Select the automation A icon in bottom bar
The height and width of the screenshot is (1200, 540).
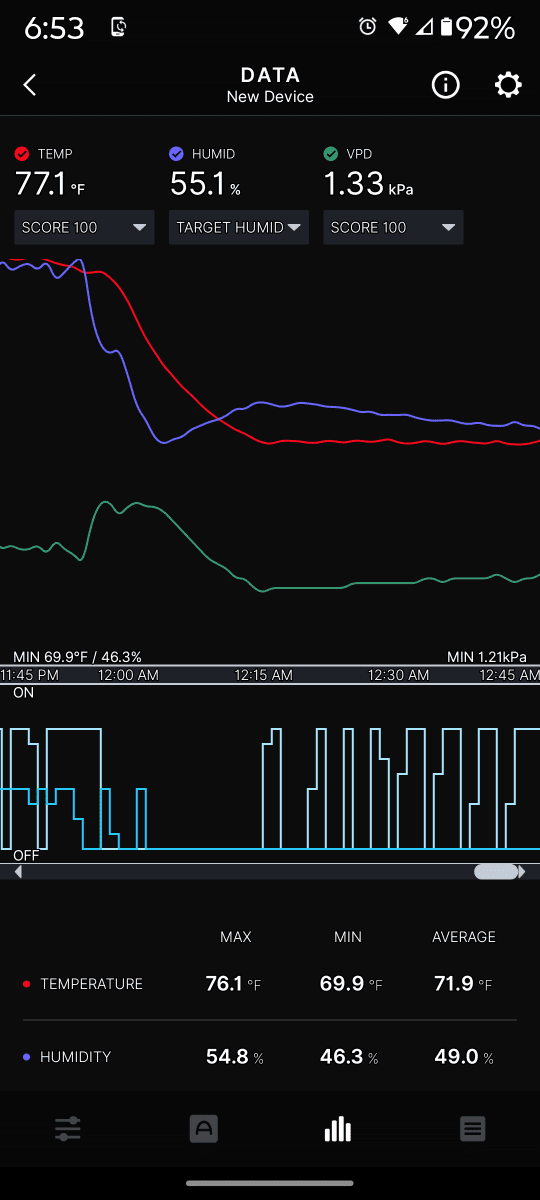click(203, 1129)
